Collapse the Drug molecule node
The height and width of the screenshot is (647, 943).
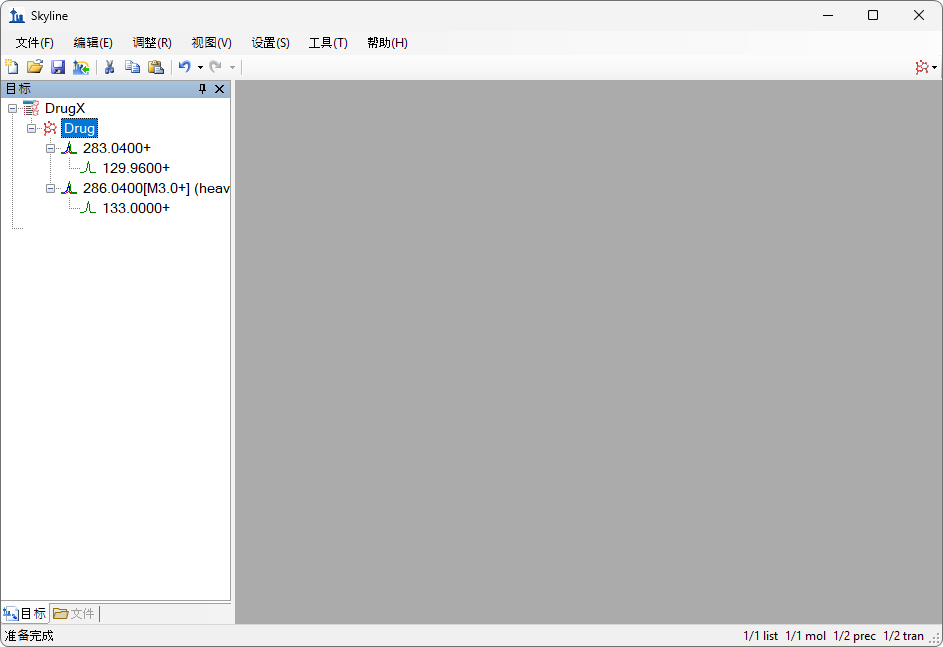[x=31, y=128]
